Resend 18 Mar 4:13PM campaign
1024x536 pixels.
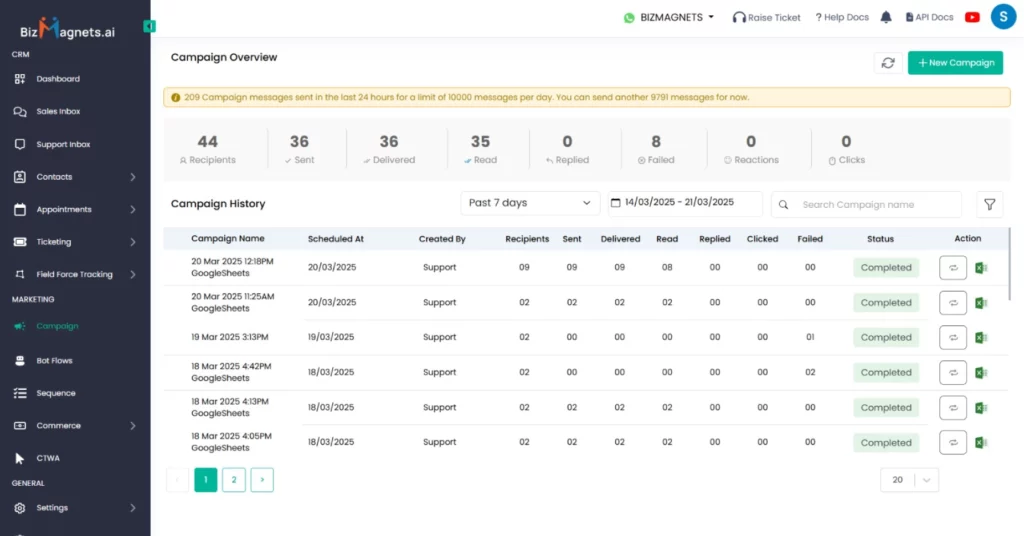pos(953,407)
